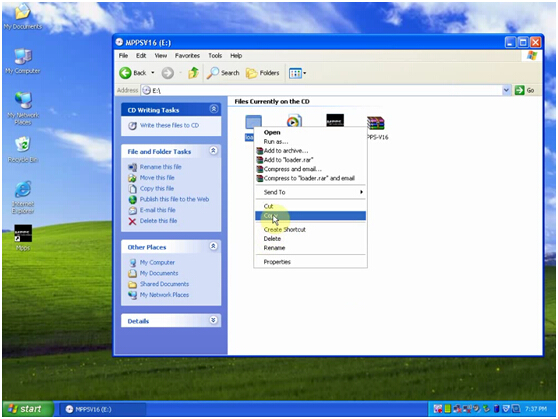Screen dimensions: 558x419
Task: Click the Internet Explorer desktop icon
Action: tap(23, 198)
